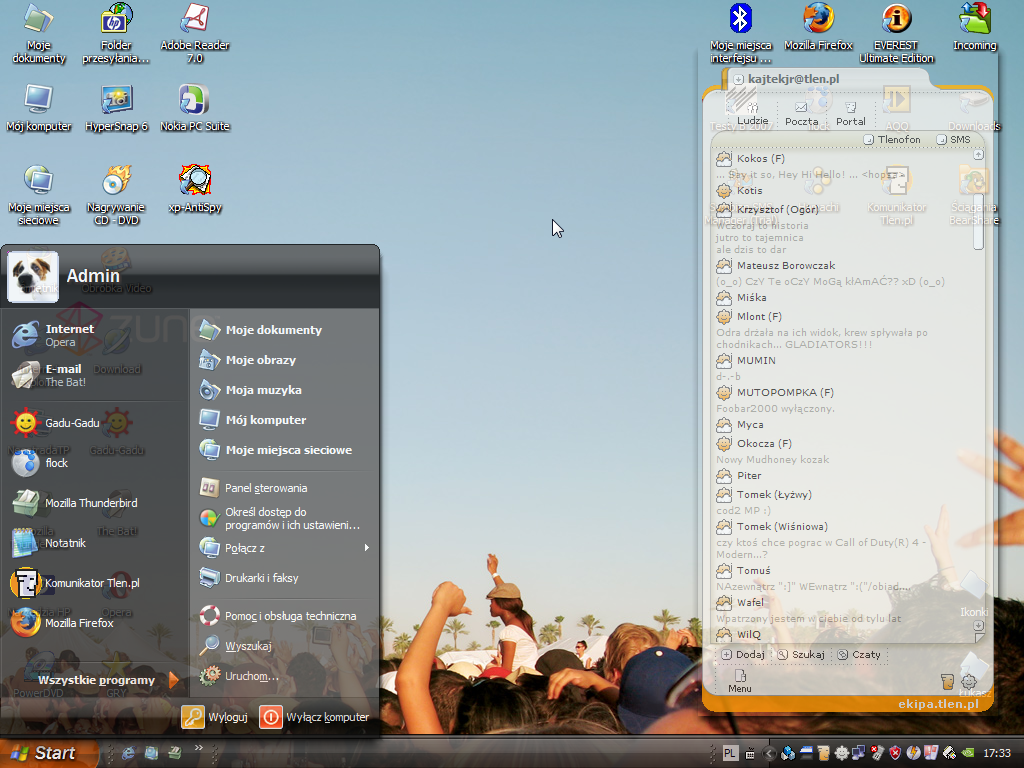Click Admin user picture

pos(33,277)
